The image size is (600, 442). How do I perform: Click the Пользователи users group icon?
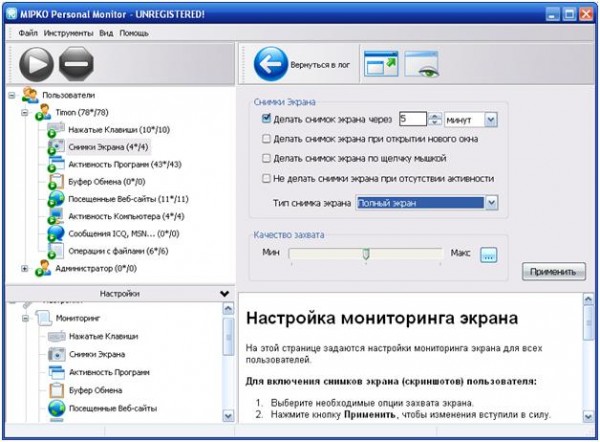[30, 95]
